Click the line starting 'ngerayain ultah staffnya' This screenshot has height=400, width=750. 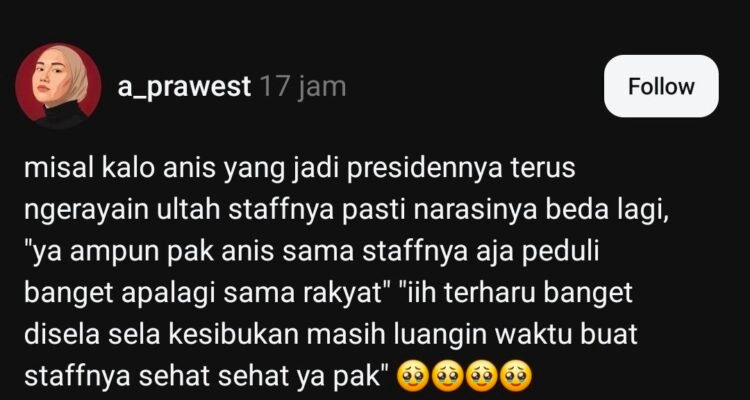(x=346, y=211)
